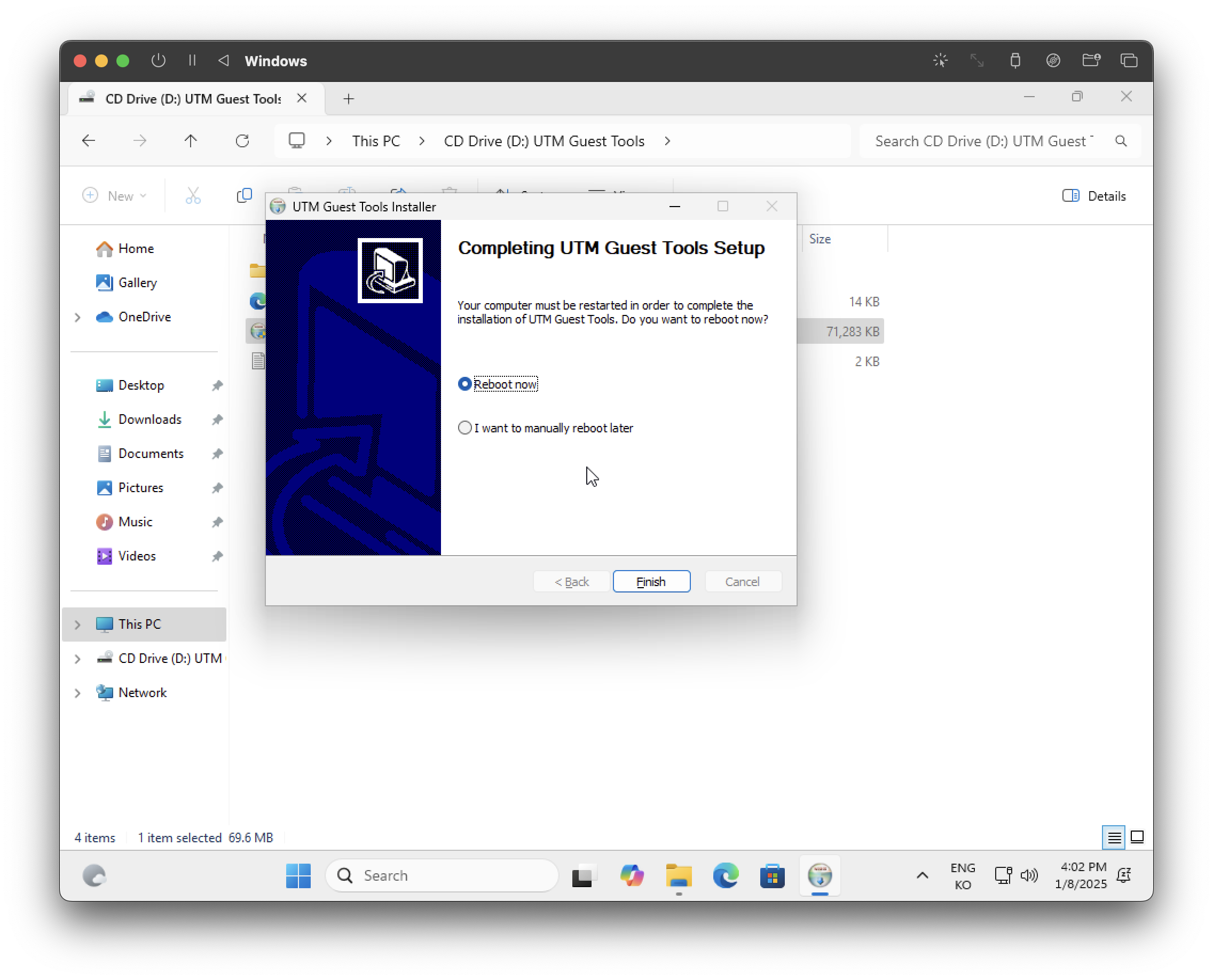Screen dimensions: 1213x980
Task: Click search magnifier in Explorer search box
Action: coord(1122,141)
